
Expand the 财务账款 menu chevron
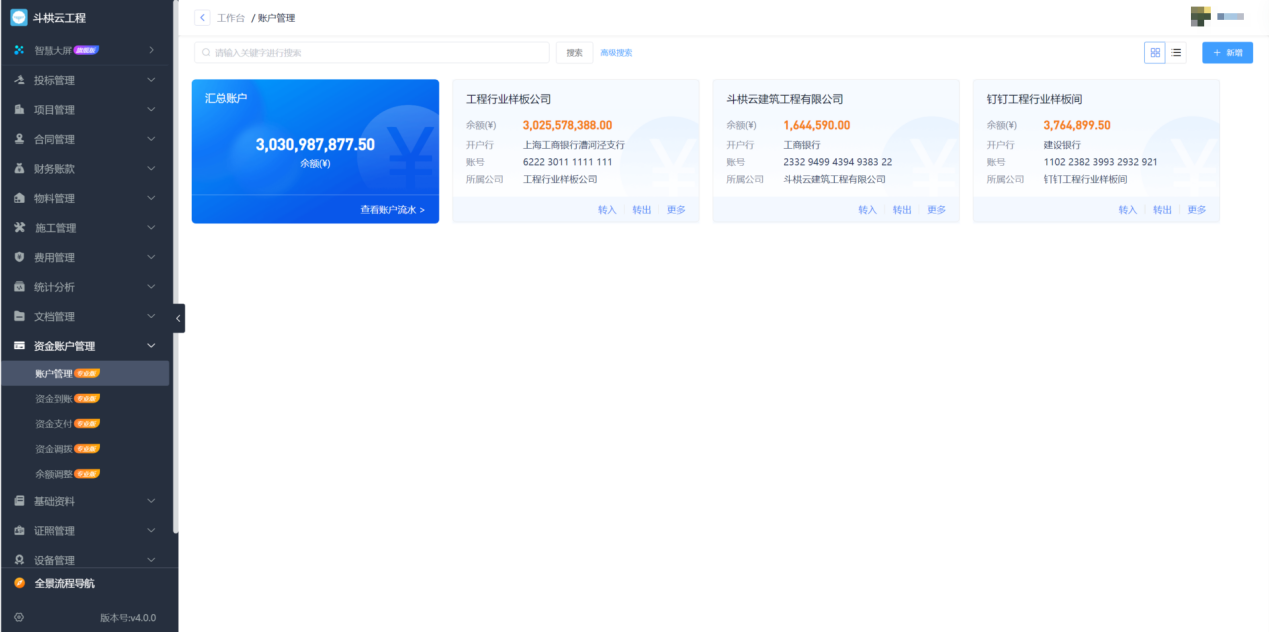pos(151,169)
